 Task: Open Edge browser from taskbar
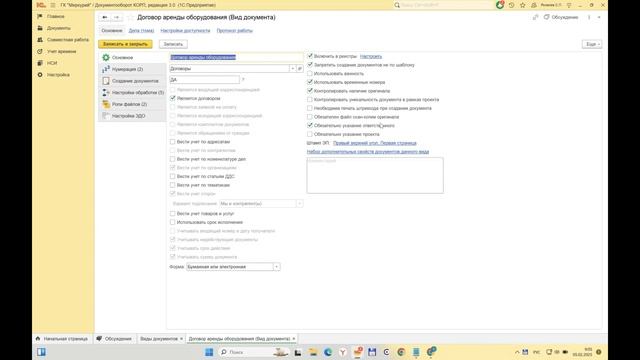(x=328, y=352)
